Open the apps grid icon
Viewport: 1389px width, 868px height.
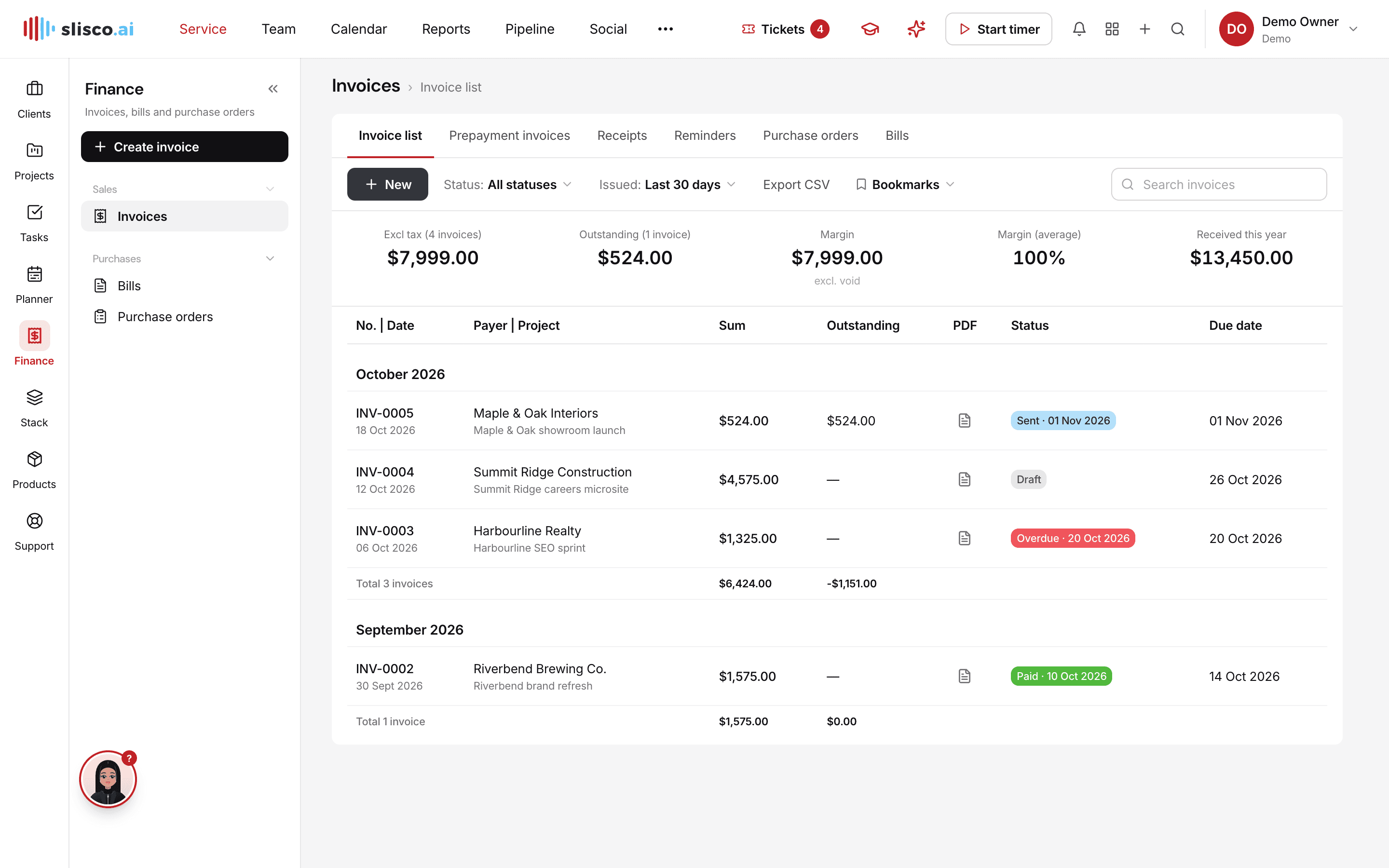pos(1112,29)
